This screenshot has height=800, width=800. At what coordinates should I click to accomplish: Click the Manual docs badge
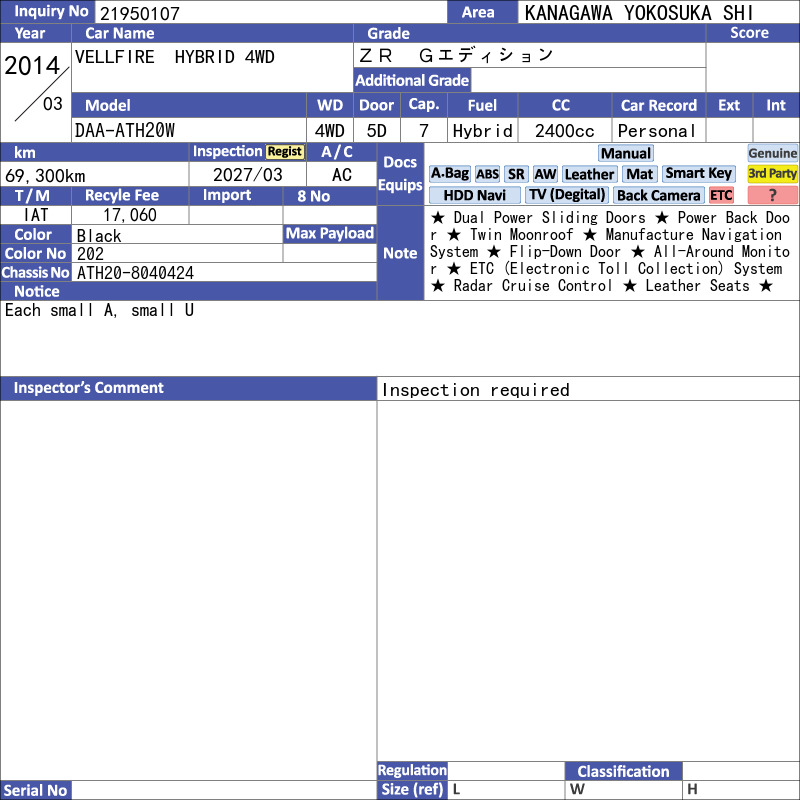[x=626, y=153]
